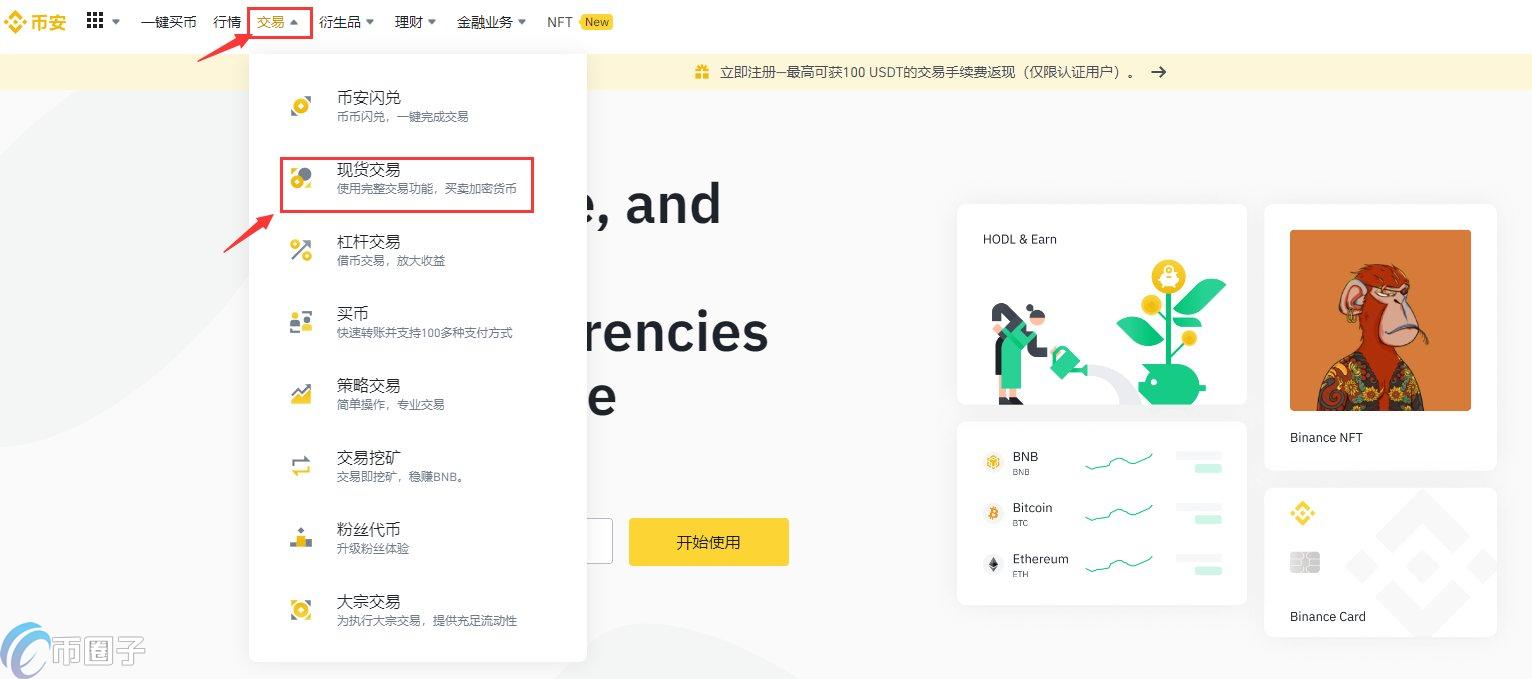This screenshot has width=1532, height=679.
Task: Click the Binance 币安 logo
Action: pos(34,21)
